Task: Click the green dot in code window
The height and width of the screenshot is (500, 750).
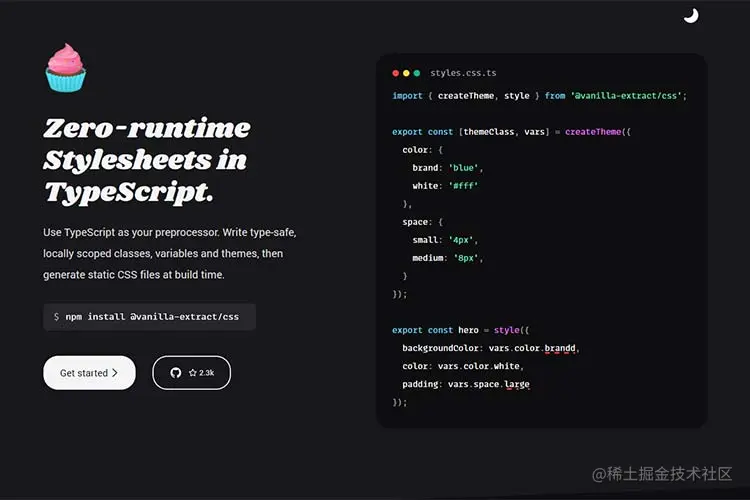Action: coord(417,73)
